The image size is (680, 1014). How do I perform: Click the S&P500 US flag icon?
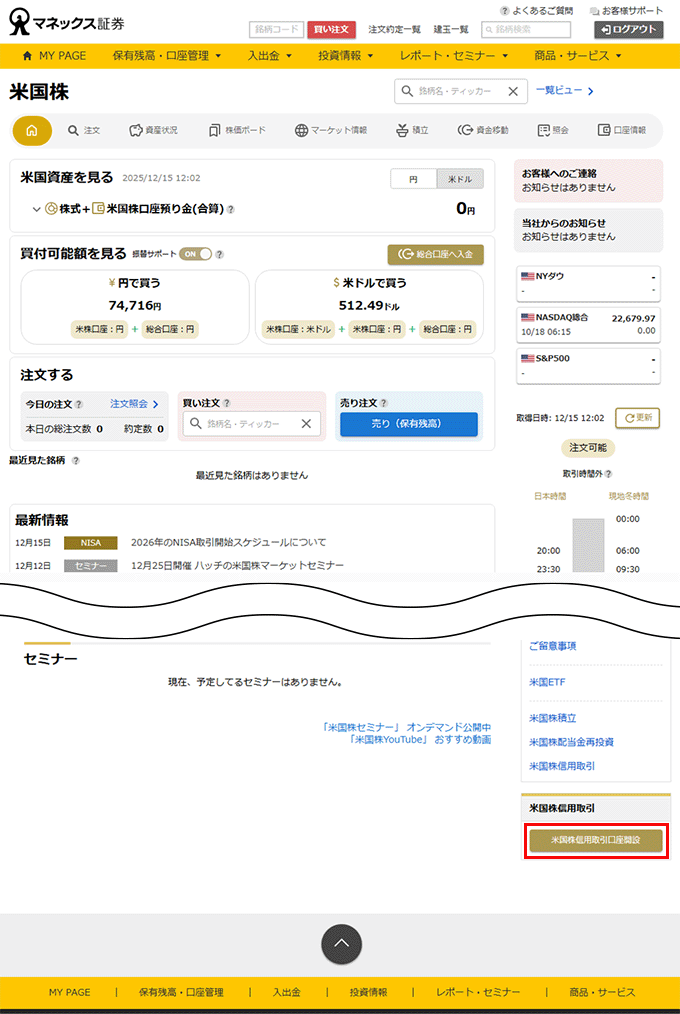click(527, 358)
